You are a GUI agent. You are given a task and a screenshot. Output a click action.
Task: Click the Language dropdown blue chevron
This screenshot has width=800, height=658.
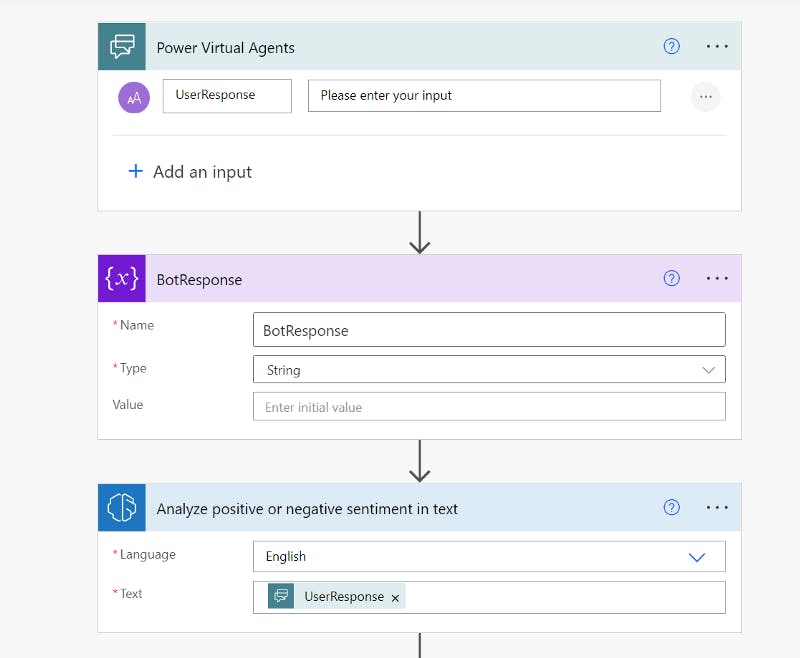pyautogui.click(x=696, y=557)
